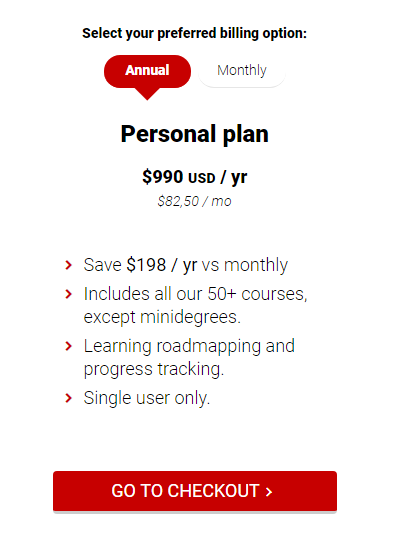This screenshot has width=394, height=546.
Task: Switch to Monthly billing option
Action: [242, 71]
